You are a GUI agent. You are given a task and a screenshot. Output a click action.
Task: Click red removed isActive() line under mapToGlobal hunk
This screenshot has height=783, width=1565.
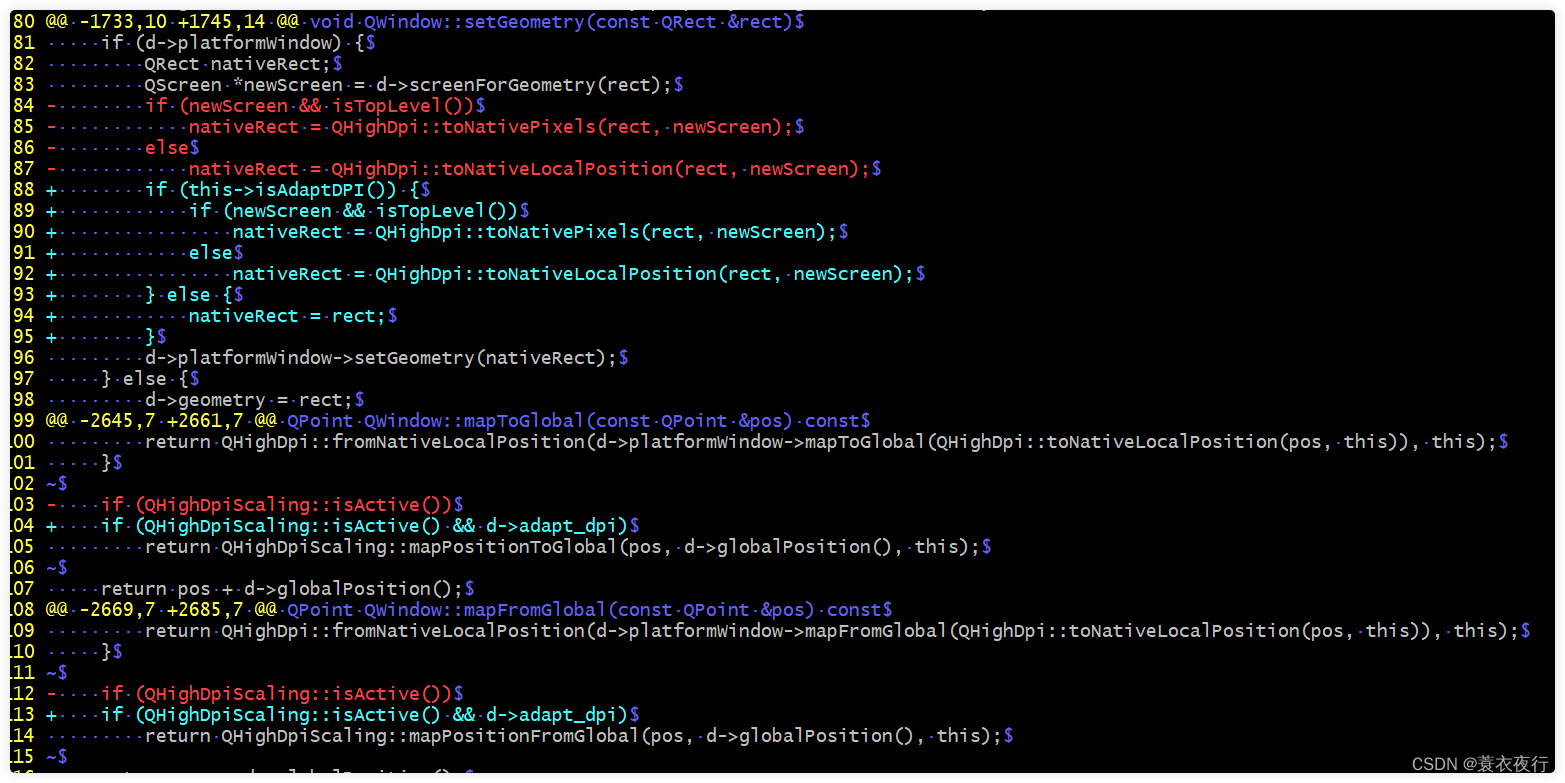click(277, 505)
